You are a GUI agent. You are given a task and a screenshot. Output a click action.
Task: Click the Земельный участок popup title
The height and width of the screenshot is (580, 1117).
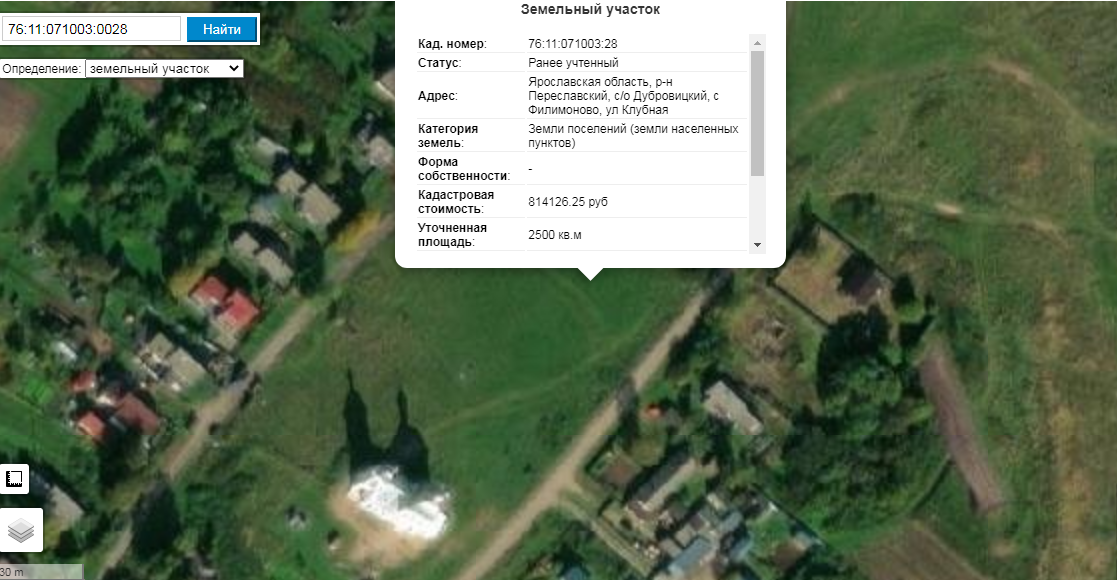coord(590,10)
